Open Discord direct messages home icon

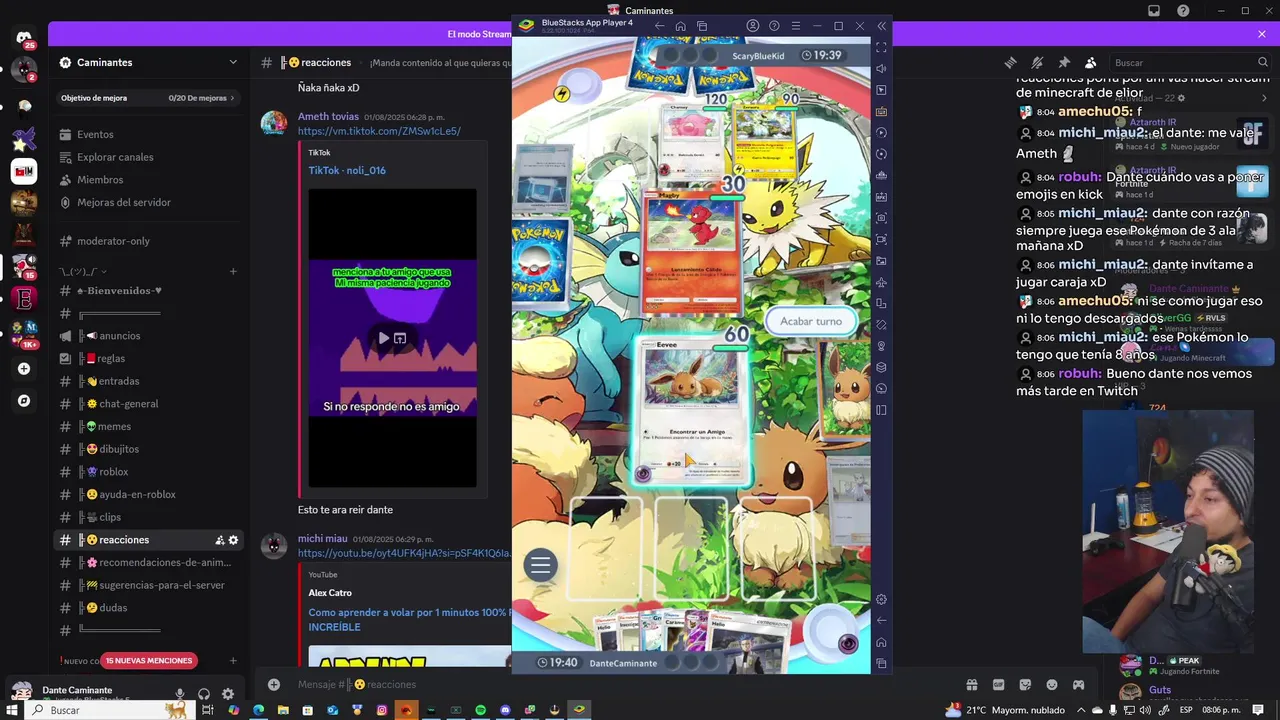point(24,38)
